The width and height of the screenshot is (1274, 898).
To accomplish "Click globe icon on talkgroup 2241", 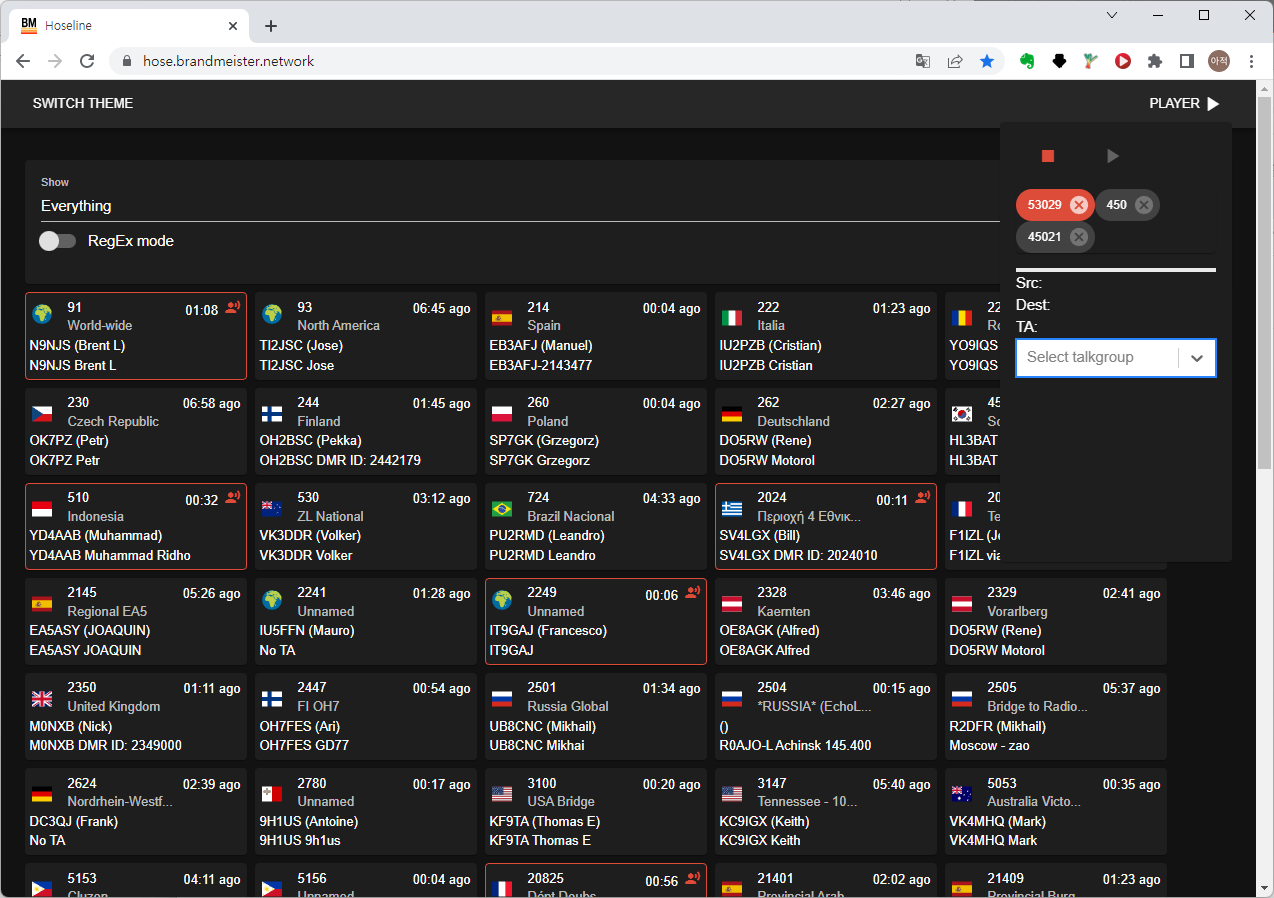I will pos(272,600).
